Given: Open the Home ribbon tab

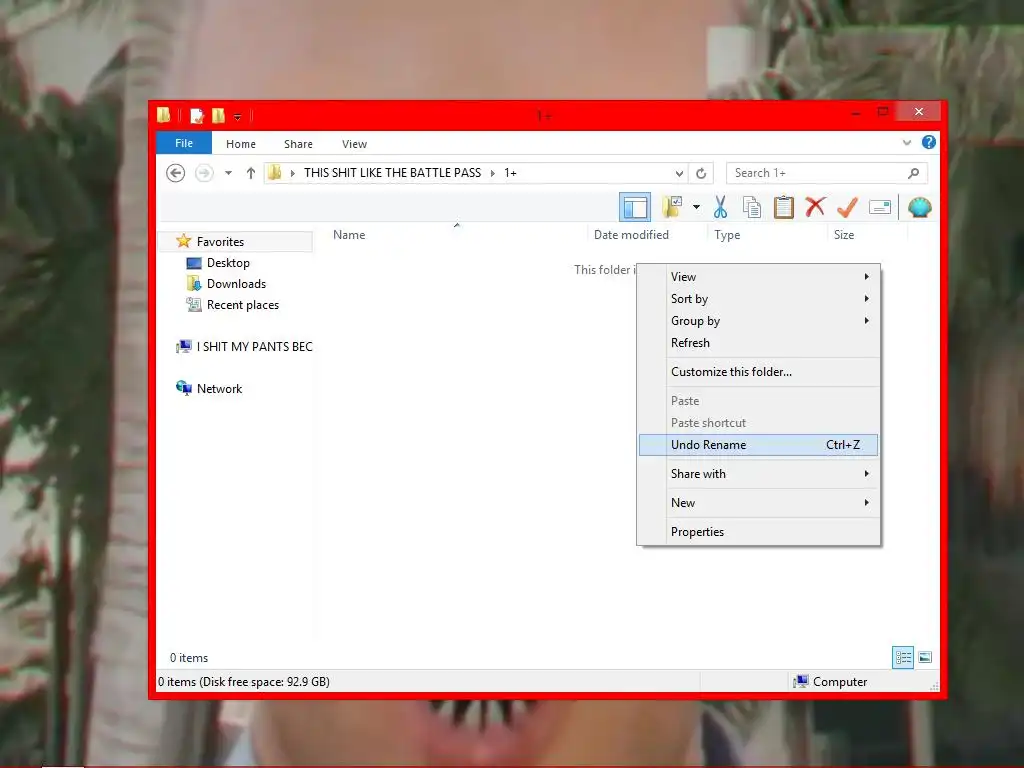Looking at the screenshot, I should 241,144.
